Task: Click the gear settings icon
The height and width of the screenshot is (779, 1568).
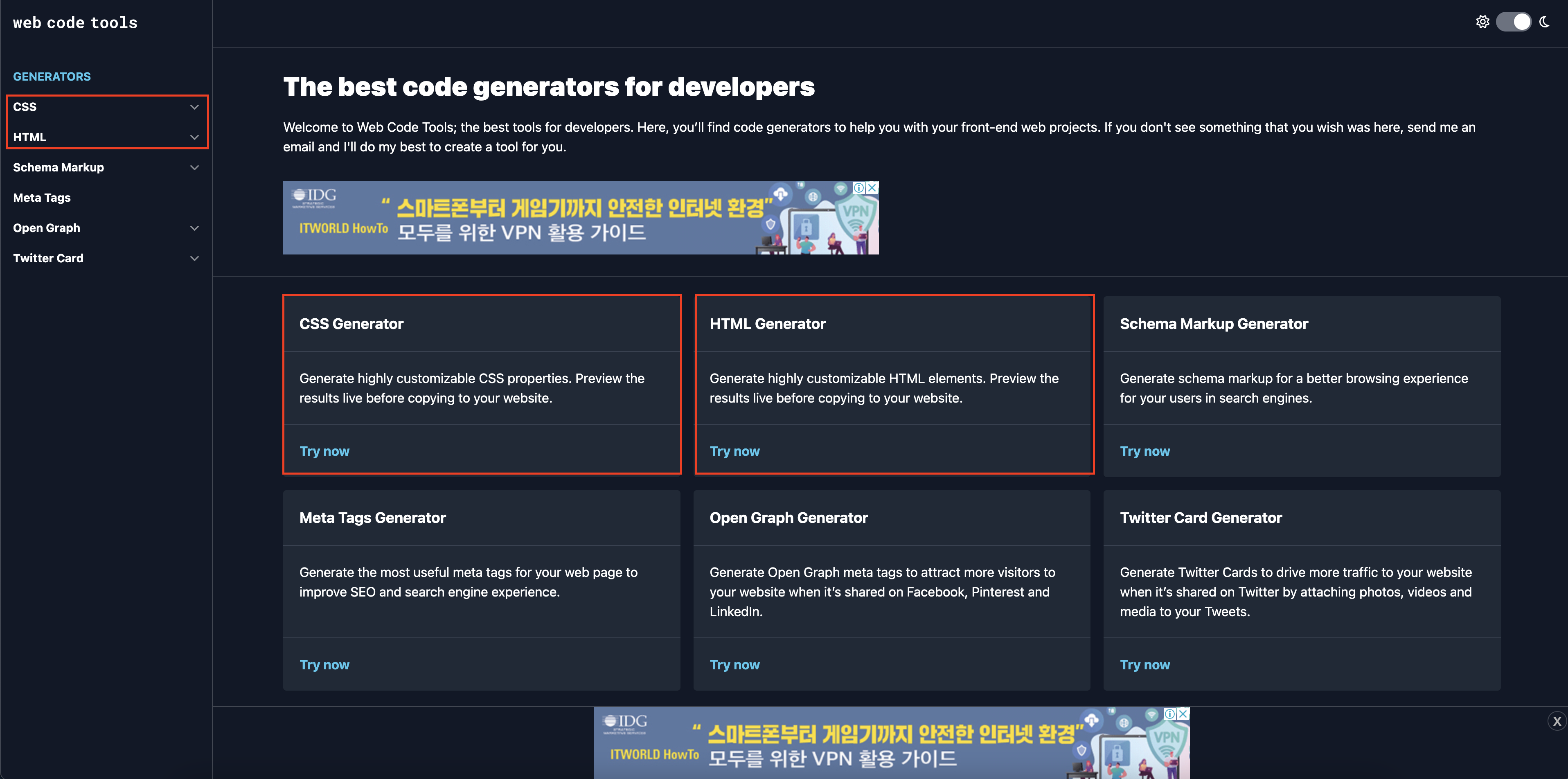Action: pos(1482,22)
